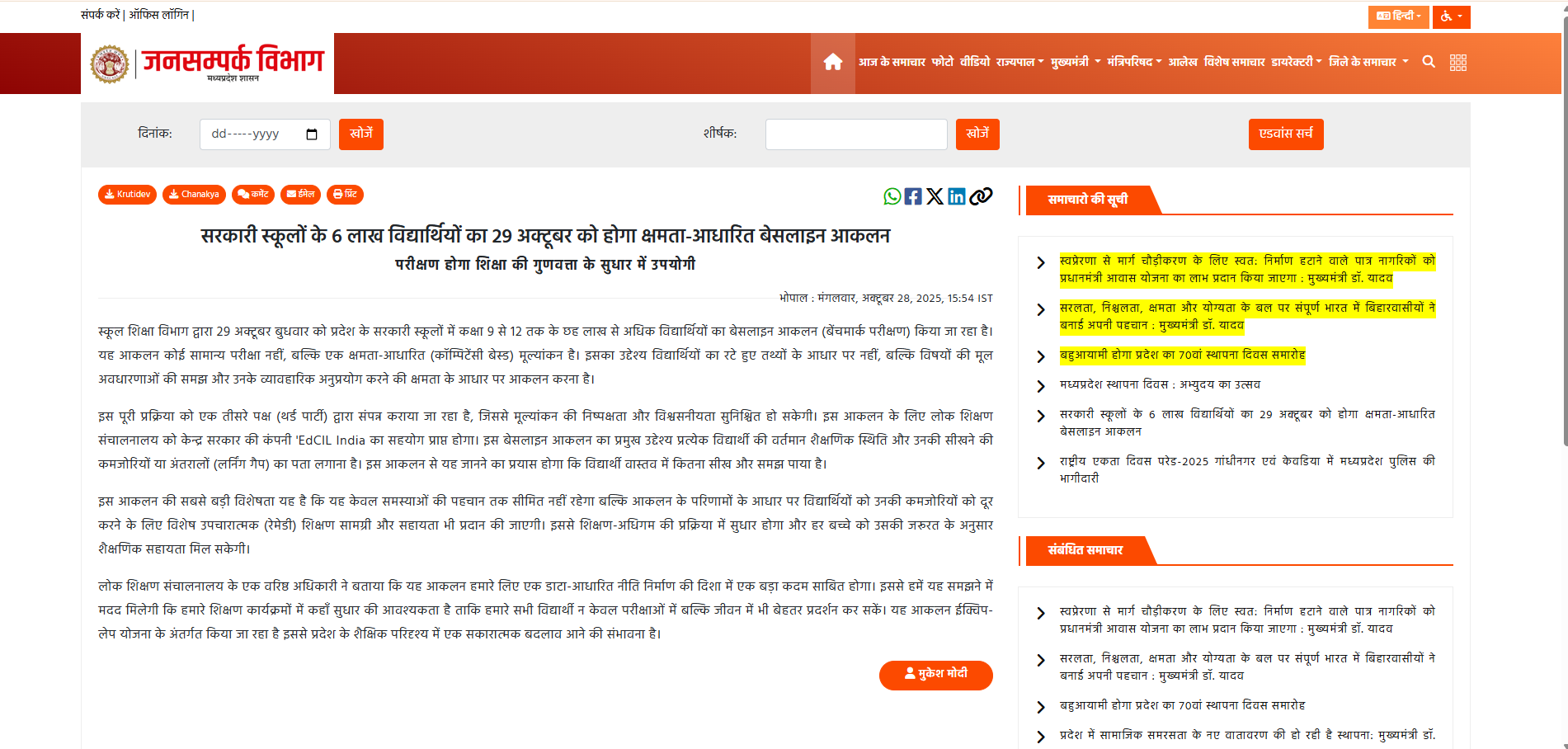Open the हिन्दी language dropdown
This screenshot has width=1568, height=749.
1398,16
